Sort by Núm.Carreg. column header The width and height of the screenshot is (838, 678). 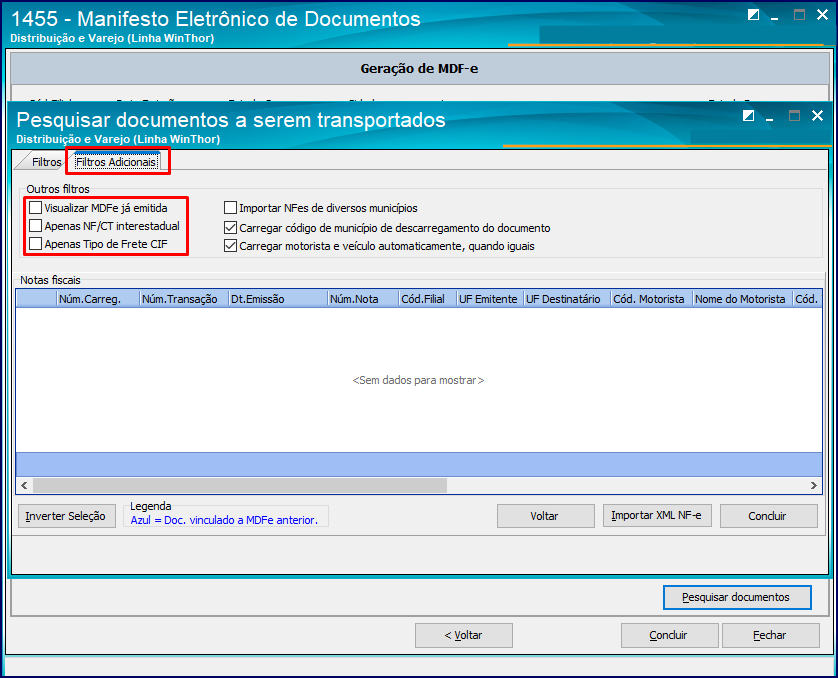click(x=98, y=299)
